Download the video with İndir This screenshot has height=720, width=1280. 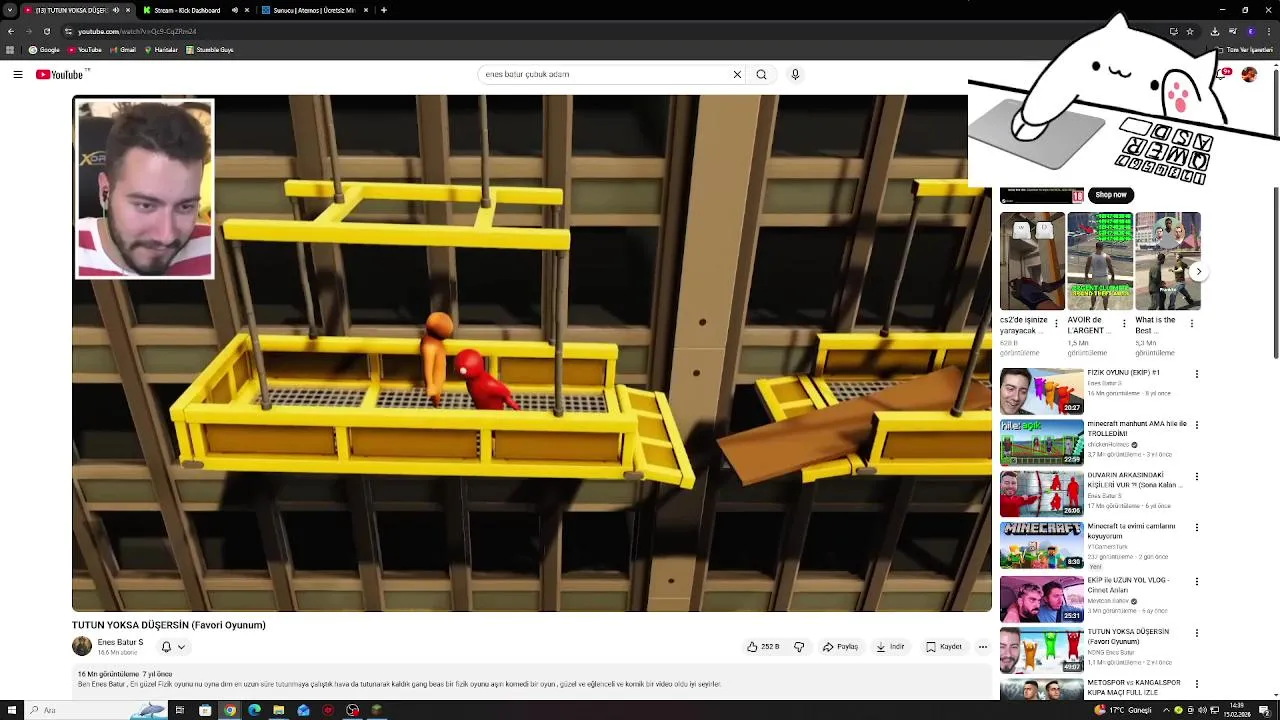point(890,647)
